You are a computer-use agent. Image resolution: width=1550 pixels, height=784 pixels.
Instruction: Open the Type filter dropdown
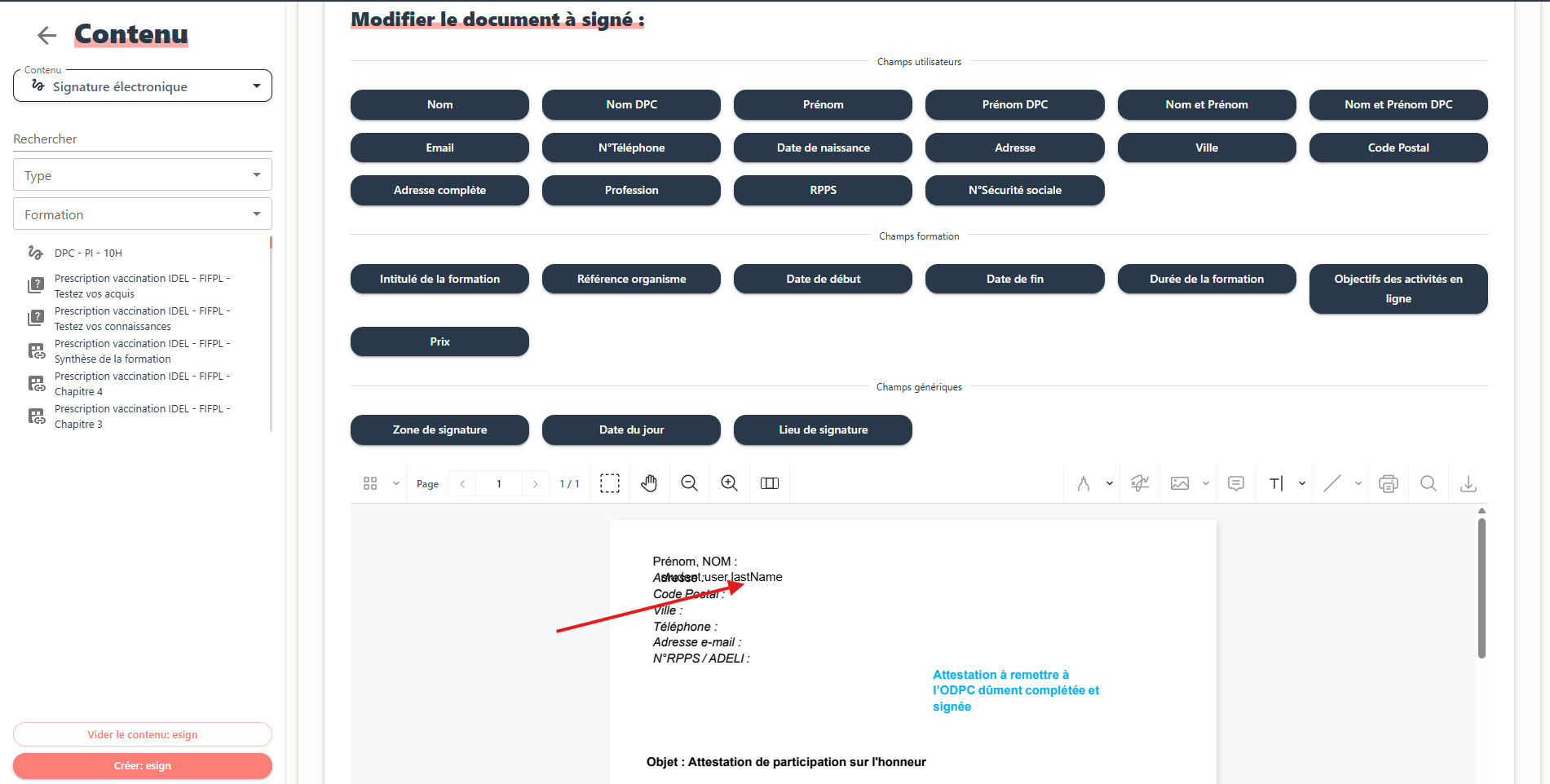(x=143, y=175)
